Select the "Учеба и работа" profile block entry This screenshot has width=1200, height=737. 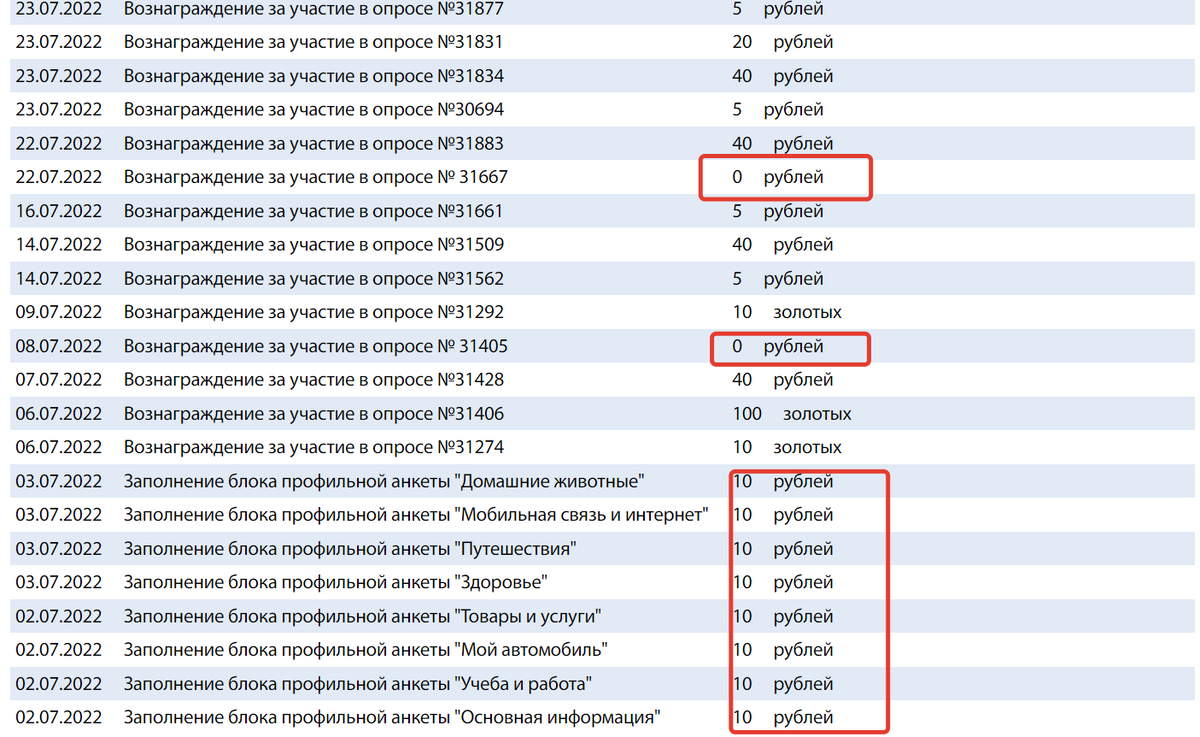point(358,684)
